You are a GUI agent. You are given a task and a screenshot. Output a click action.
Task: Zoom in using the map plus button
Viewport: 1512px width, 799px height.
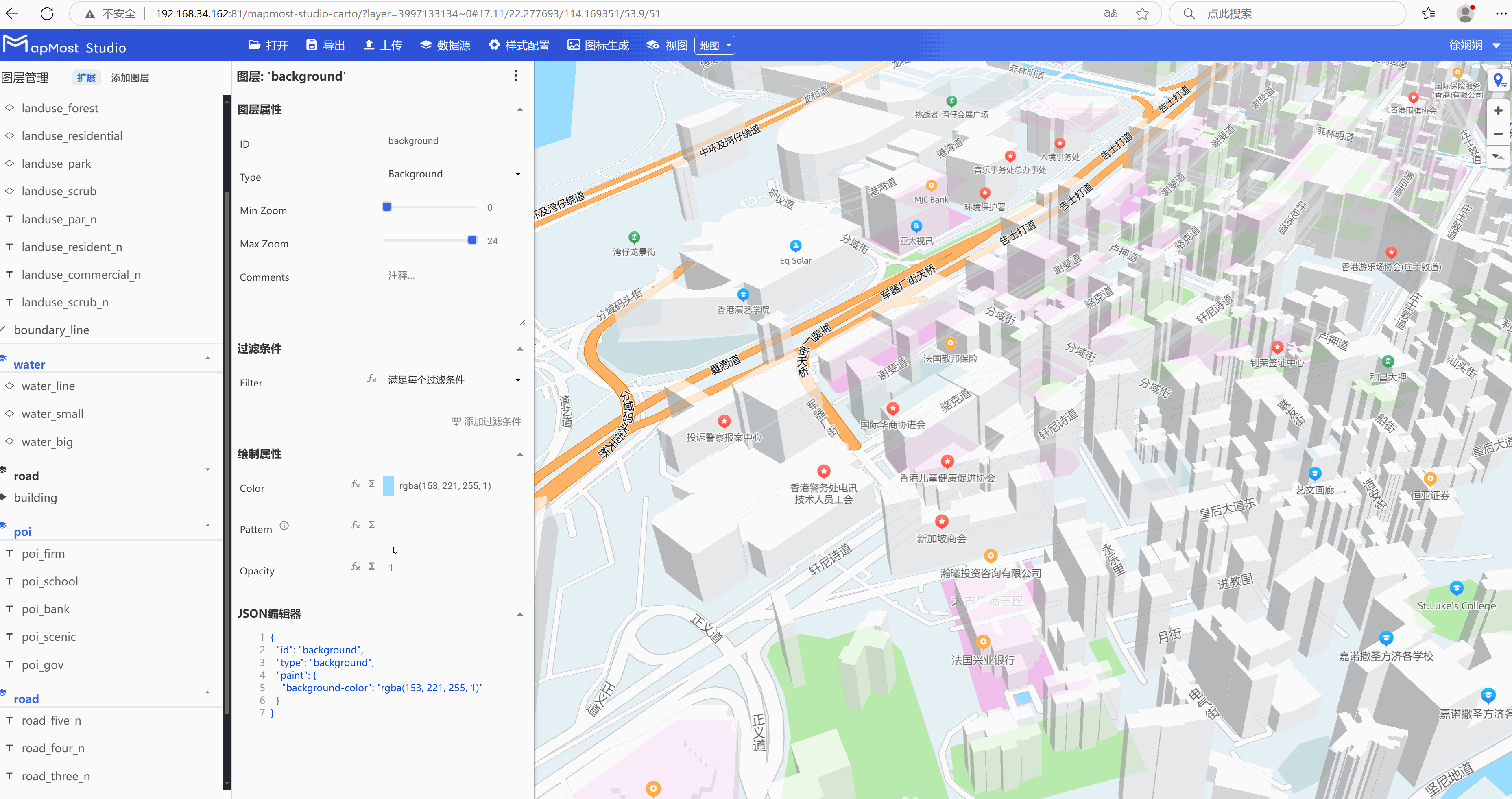click(1499, 110)
